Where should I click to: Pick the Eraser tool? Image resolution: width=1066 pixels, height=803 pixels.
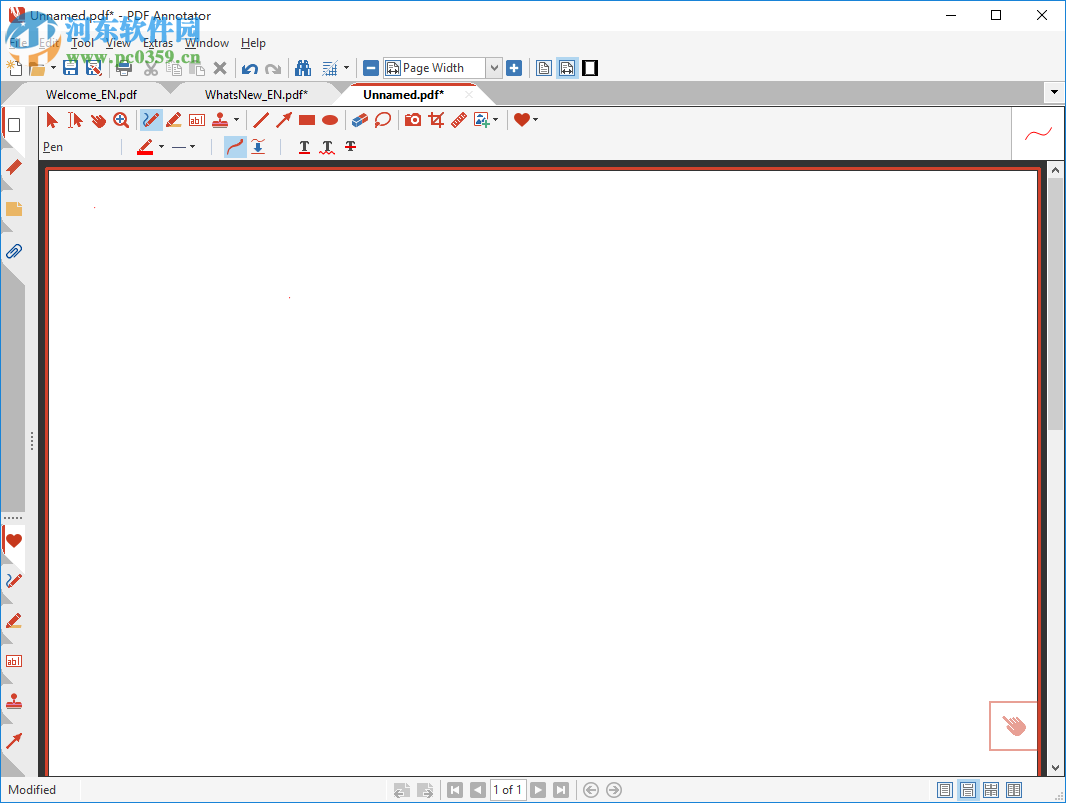click(x=359, y=119)
